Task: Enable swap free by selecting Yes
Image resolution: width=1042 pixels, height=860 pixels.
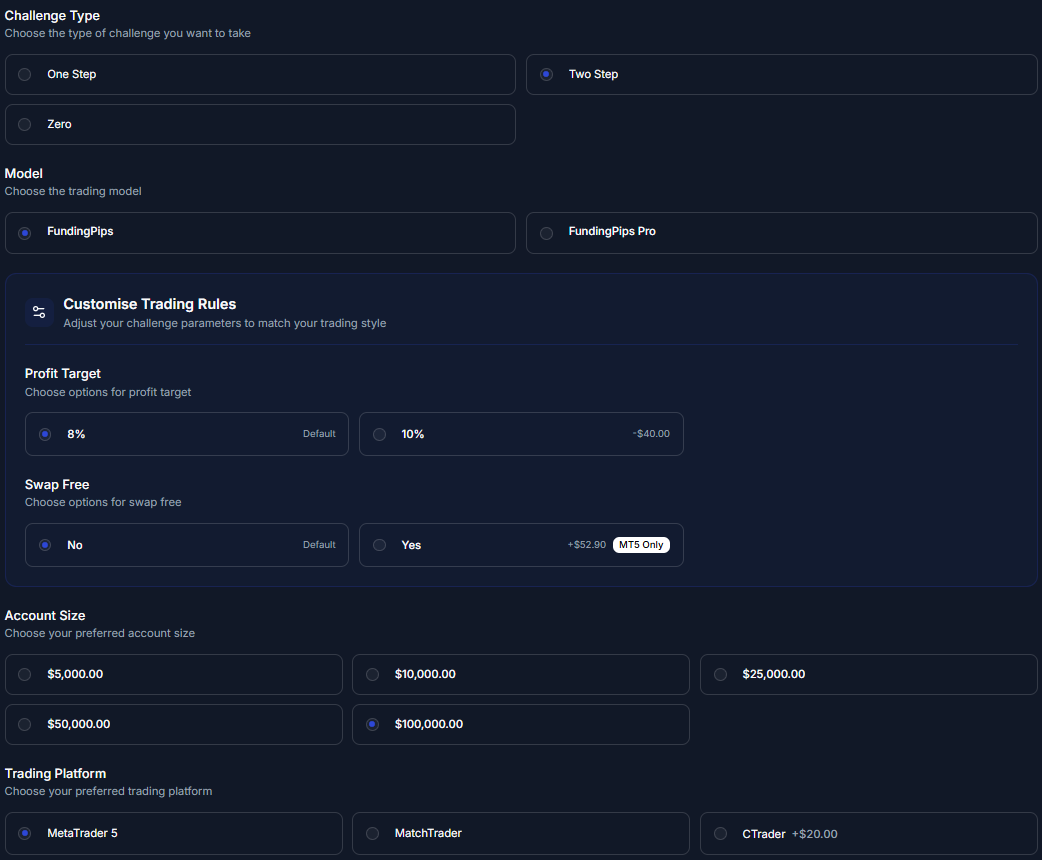Action: pyautogui.click(x=379, y=545)
